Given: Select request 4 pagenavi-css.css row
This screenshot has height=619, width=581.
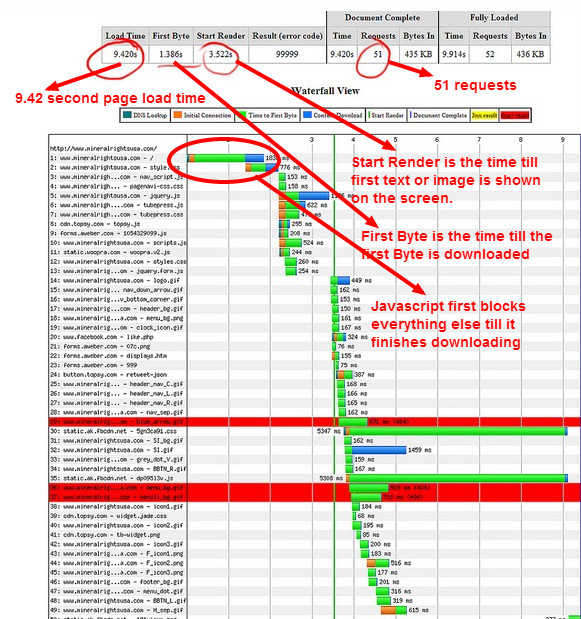Looking at the screenshot, I should (x=315, y=186).
